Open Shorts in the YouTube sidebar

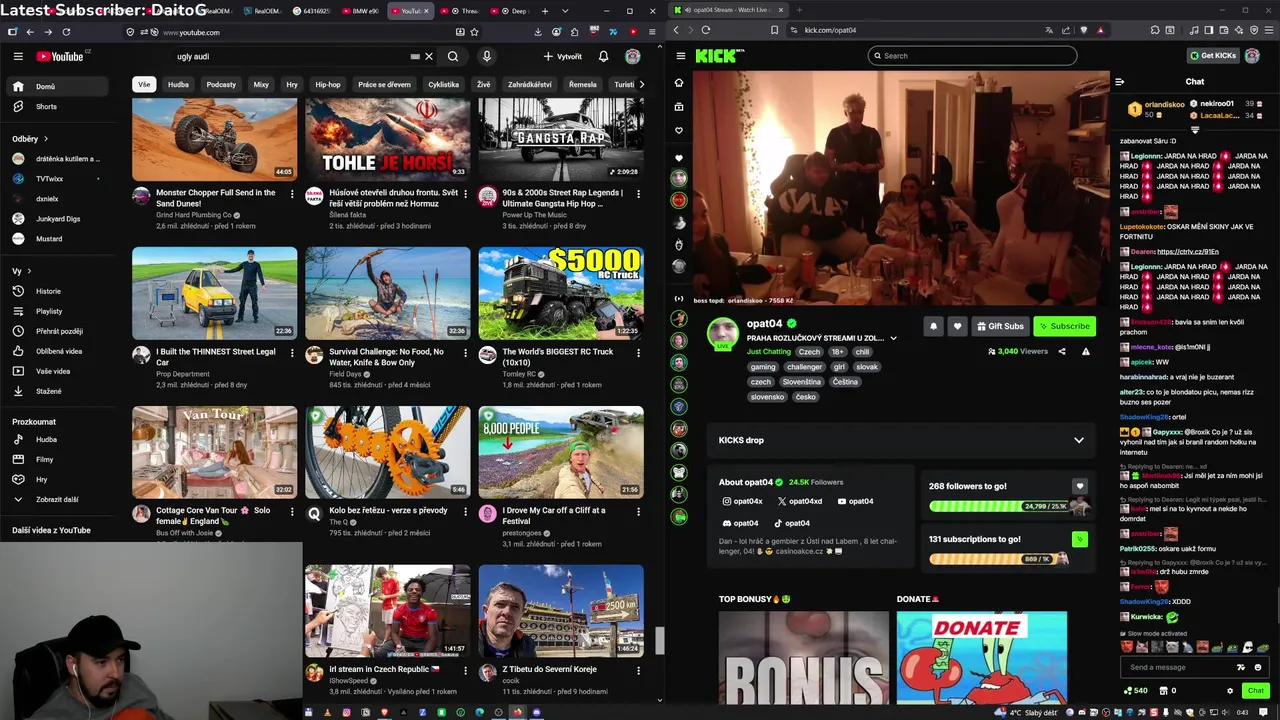tap(58, 106)
